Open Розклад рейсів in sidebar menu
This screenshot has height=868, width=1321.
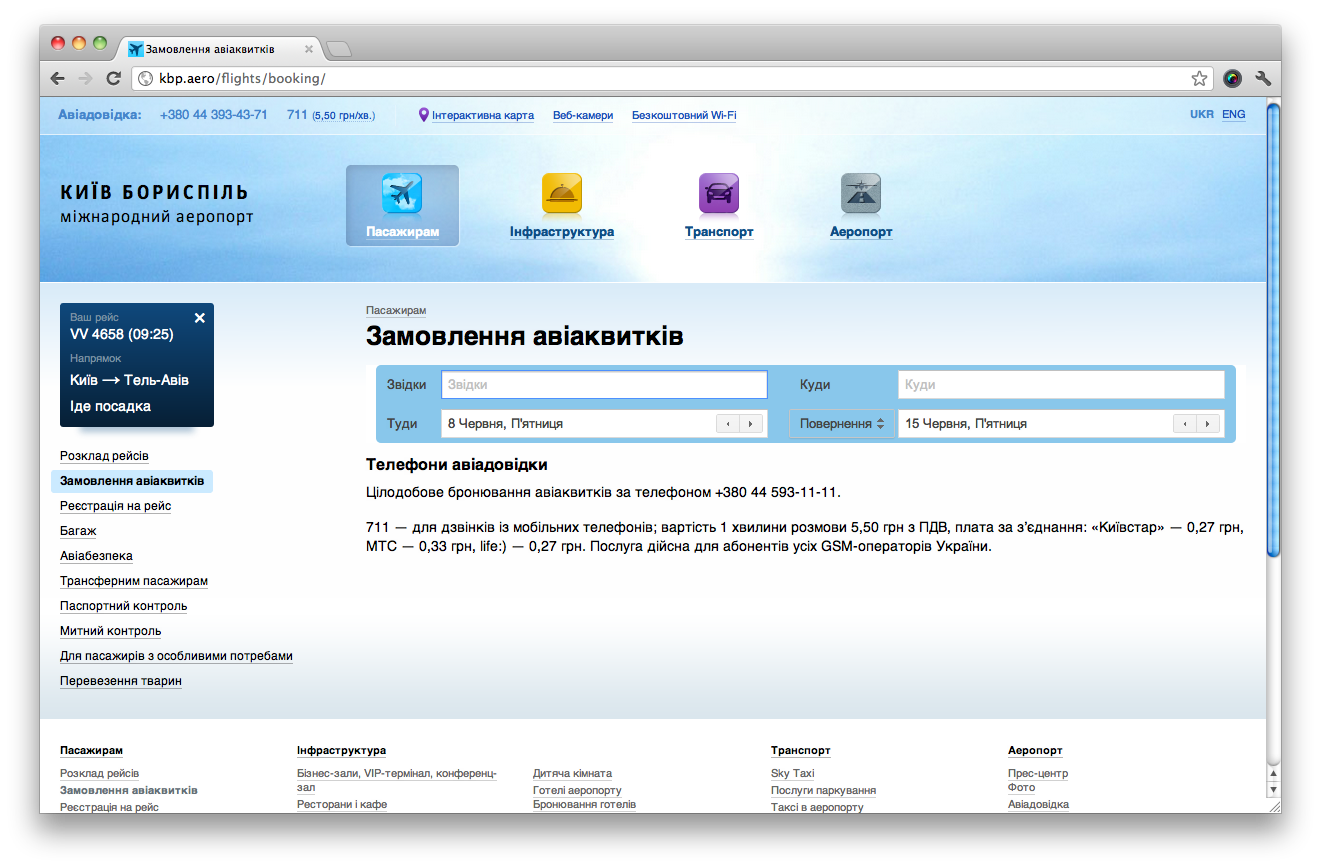104,456
